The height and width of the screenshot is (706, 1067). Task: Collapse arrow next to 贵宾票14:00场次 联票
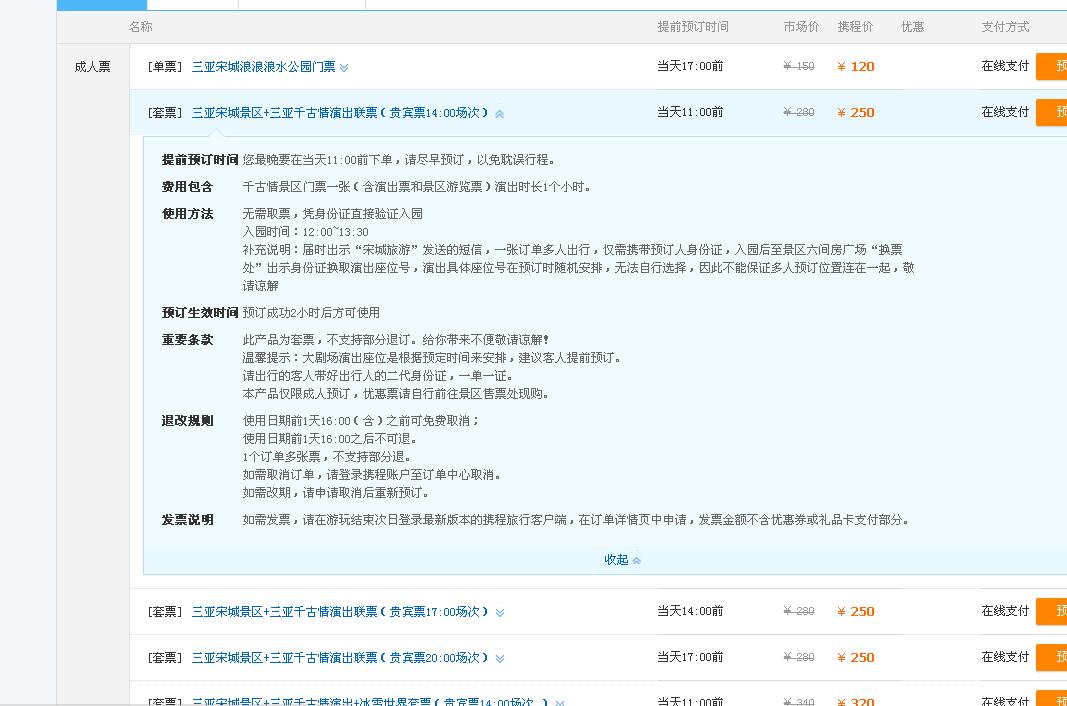tap(499, 114)
